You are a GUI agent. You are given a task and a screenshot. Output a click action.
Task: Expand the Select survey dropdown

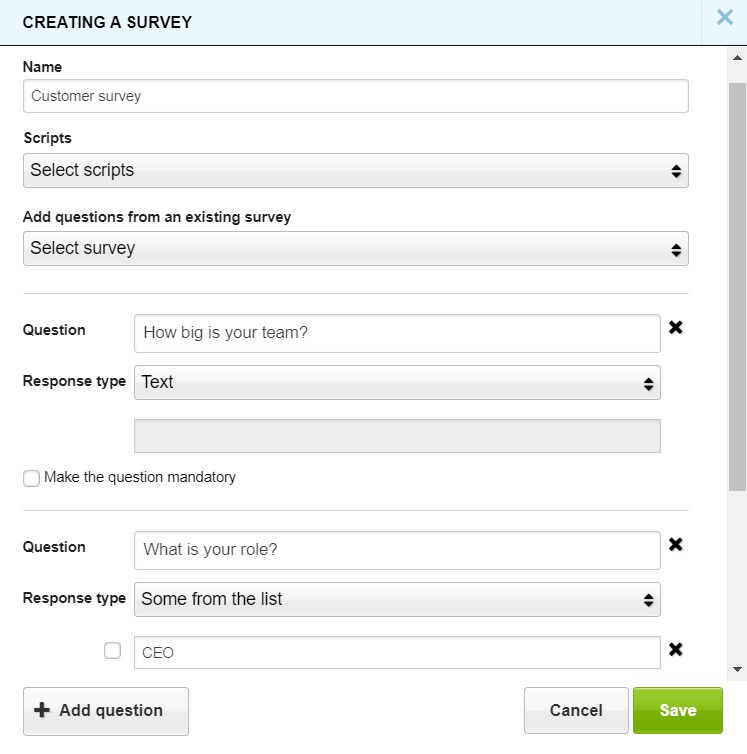click(x=355, y=249)
